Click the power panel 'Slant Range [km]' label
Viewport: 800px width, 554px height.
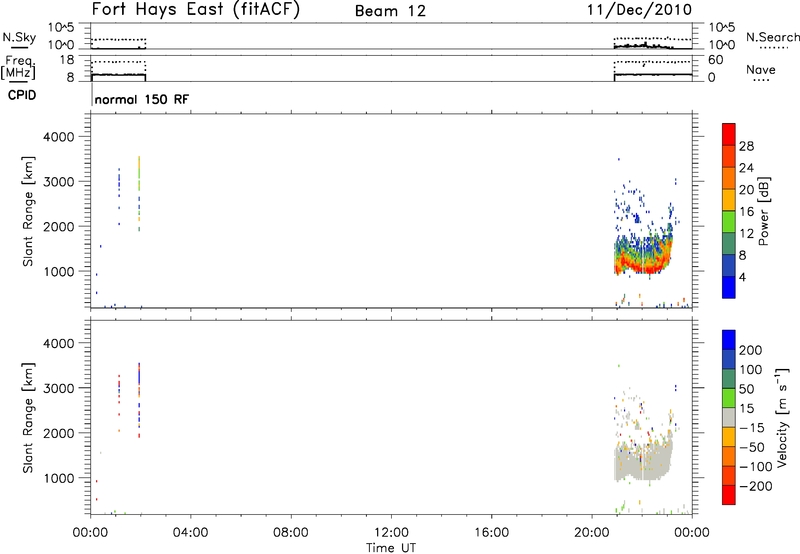(x=28, y=211)
